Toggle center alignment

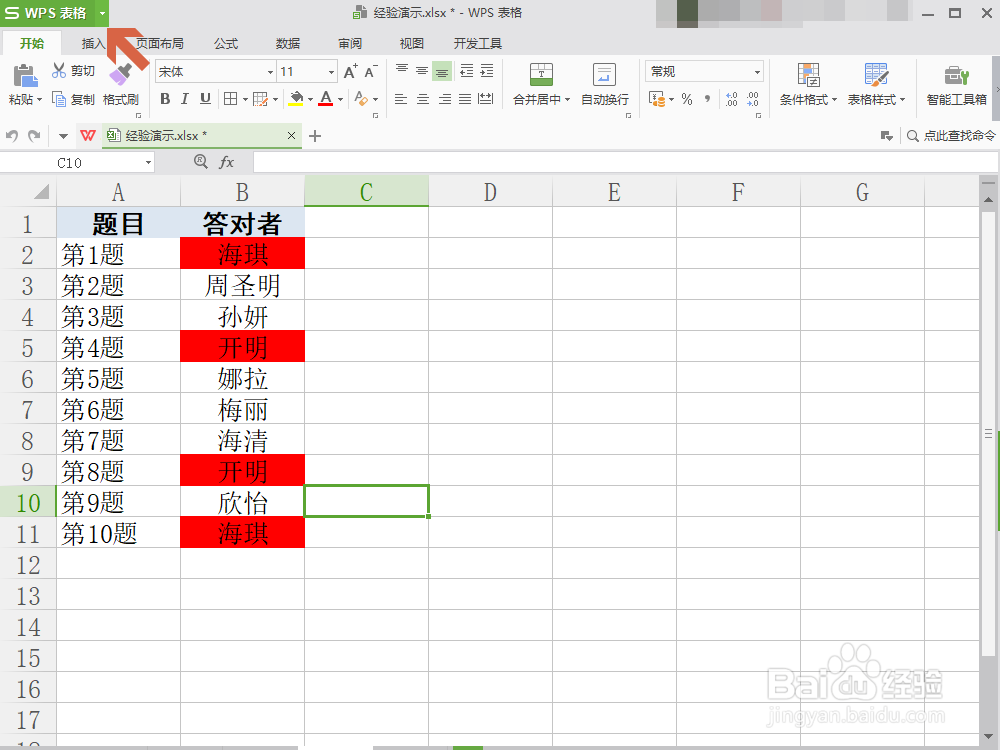click(423, 99)
